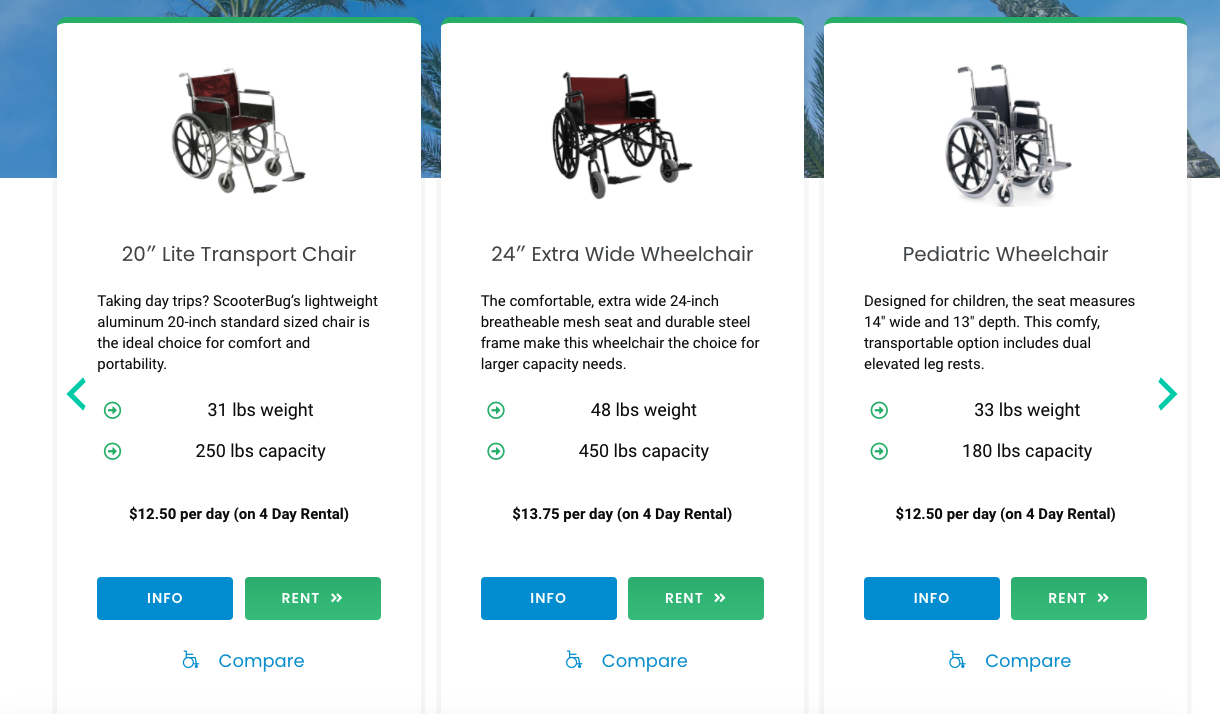Rent the Pediatric Wheelchair
The height and width of the screenshot is (714, 1220).
click(x=1078, y=598)
